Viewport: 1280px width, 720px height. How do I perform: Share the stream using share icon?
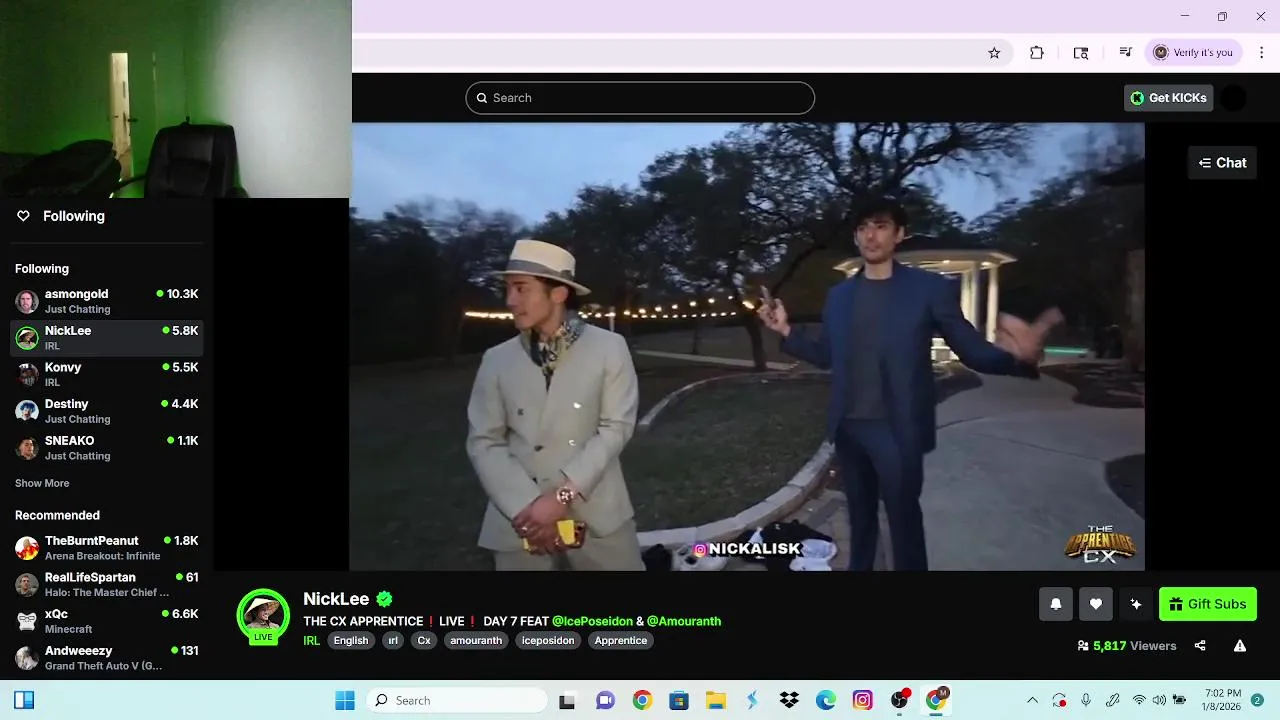[x=1200, y=646]
